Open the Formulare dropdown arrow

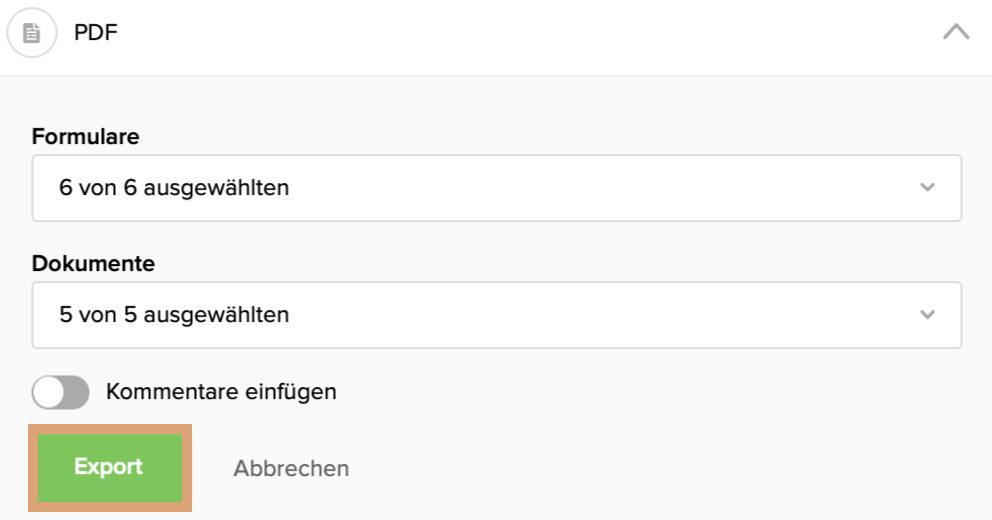coord(927,187)
